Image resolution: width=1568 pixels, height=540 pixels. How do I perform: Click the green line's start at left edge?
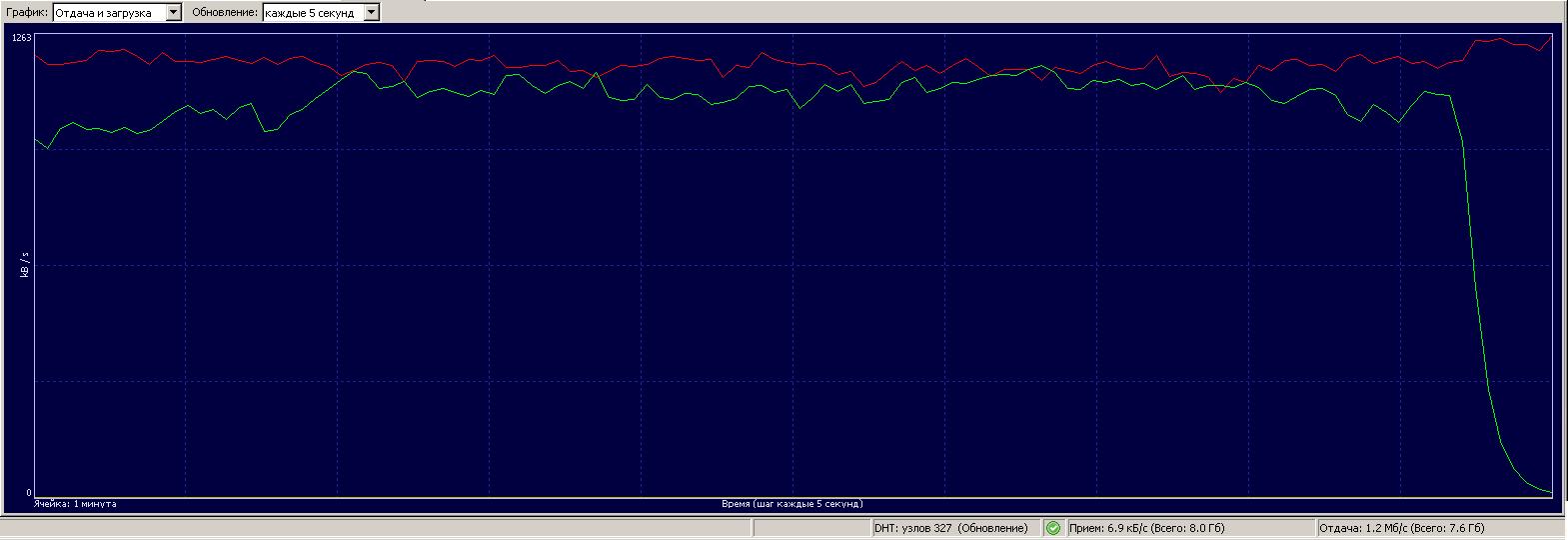[37, 140]
